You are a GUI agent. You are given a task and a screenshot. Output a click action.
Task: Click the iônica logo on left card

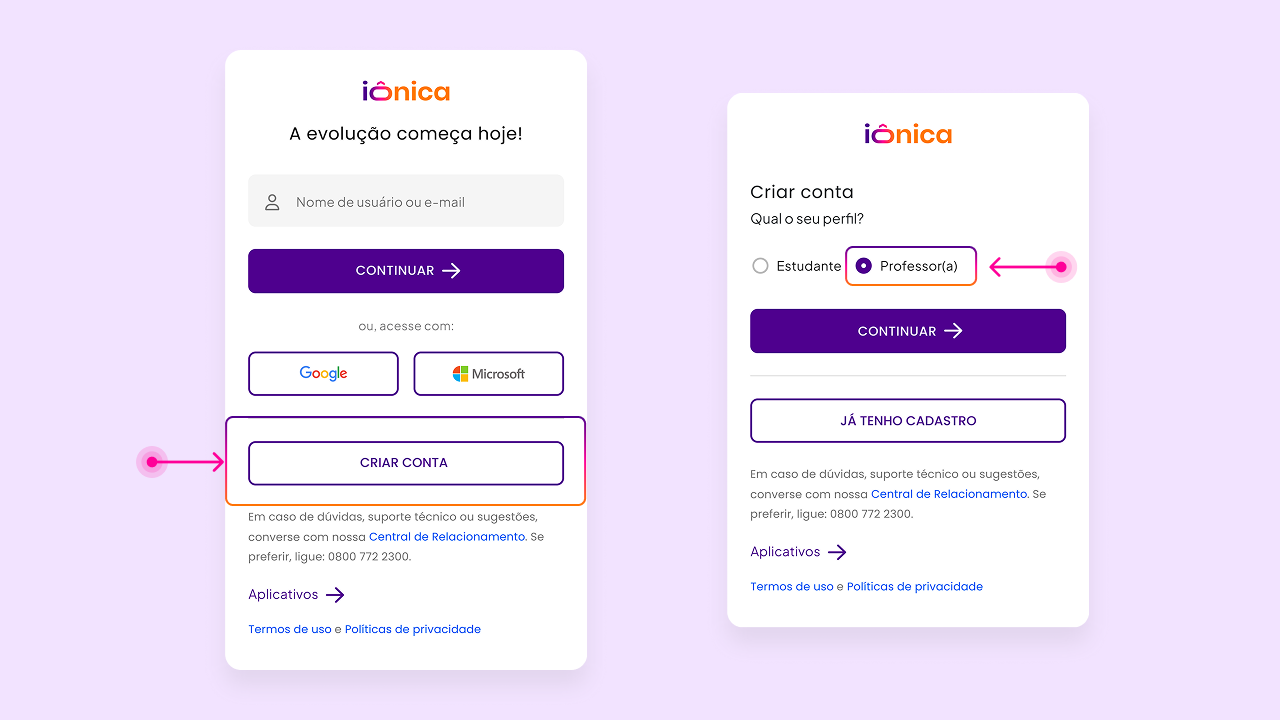click(x=406, y=91)
